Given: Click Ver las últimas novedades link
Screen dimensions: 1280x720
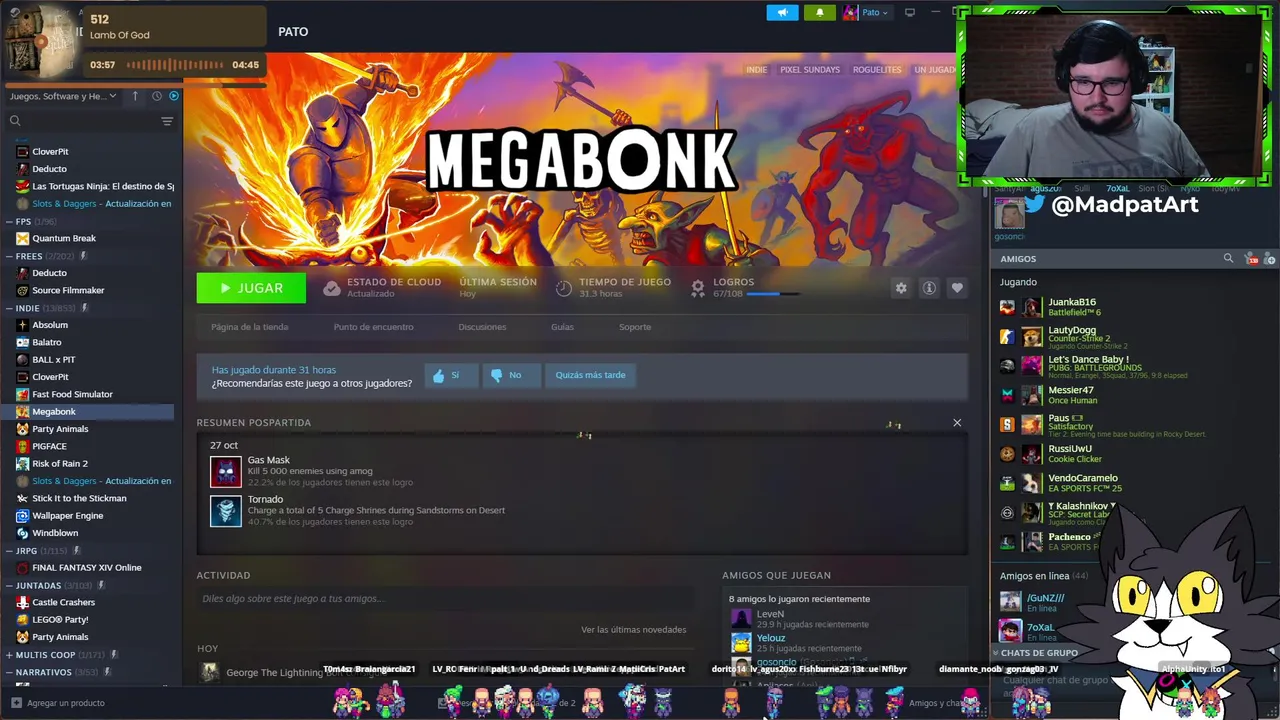Looking at the screenshot, I should click(633, 630).
